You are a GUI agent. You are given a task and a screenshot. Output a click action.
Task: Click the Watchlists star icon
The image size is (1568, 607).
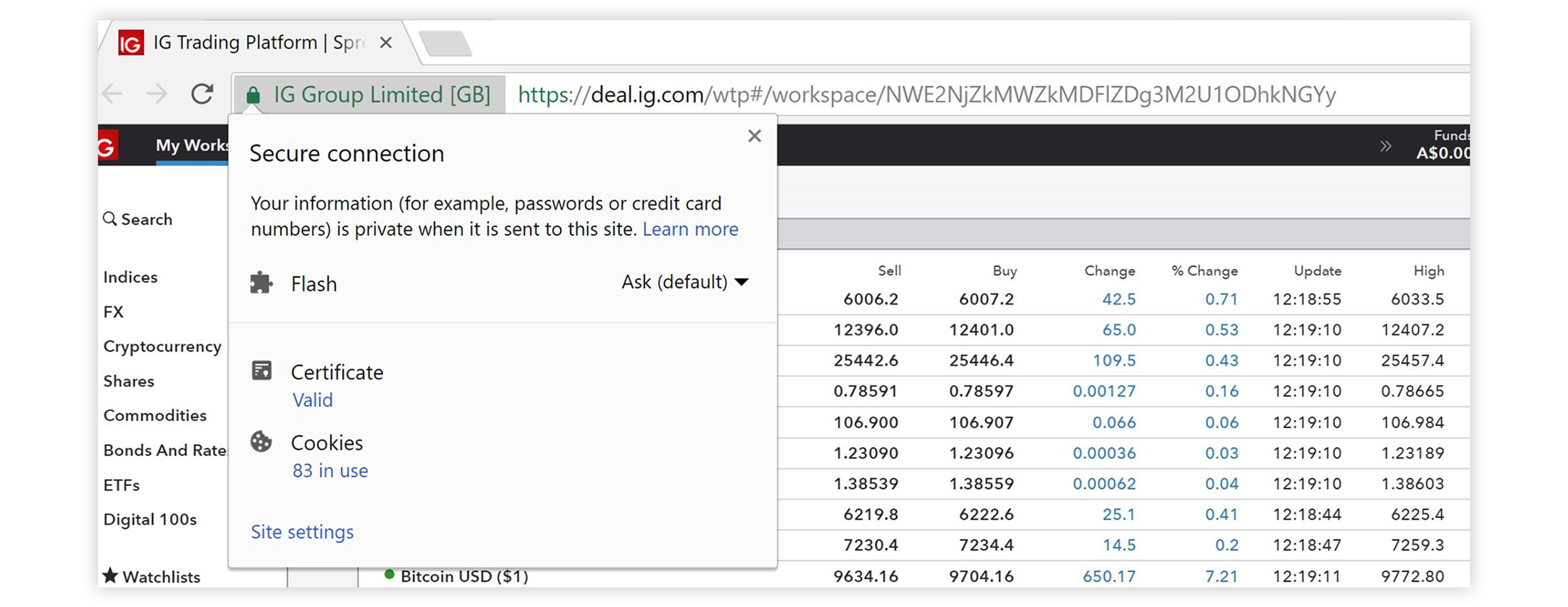click(110, 575)
